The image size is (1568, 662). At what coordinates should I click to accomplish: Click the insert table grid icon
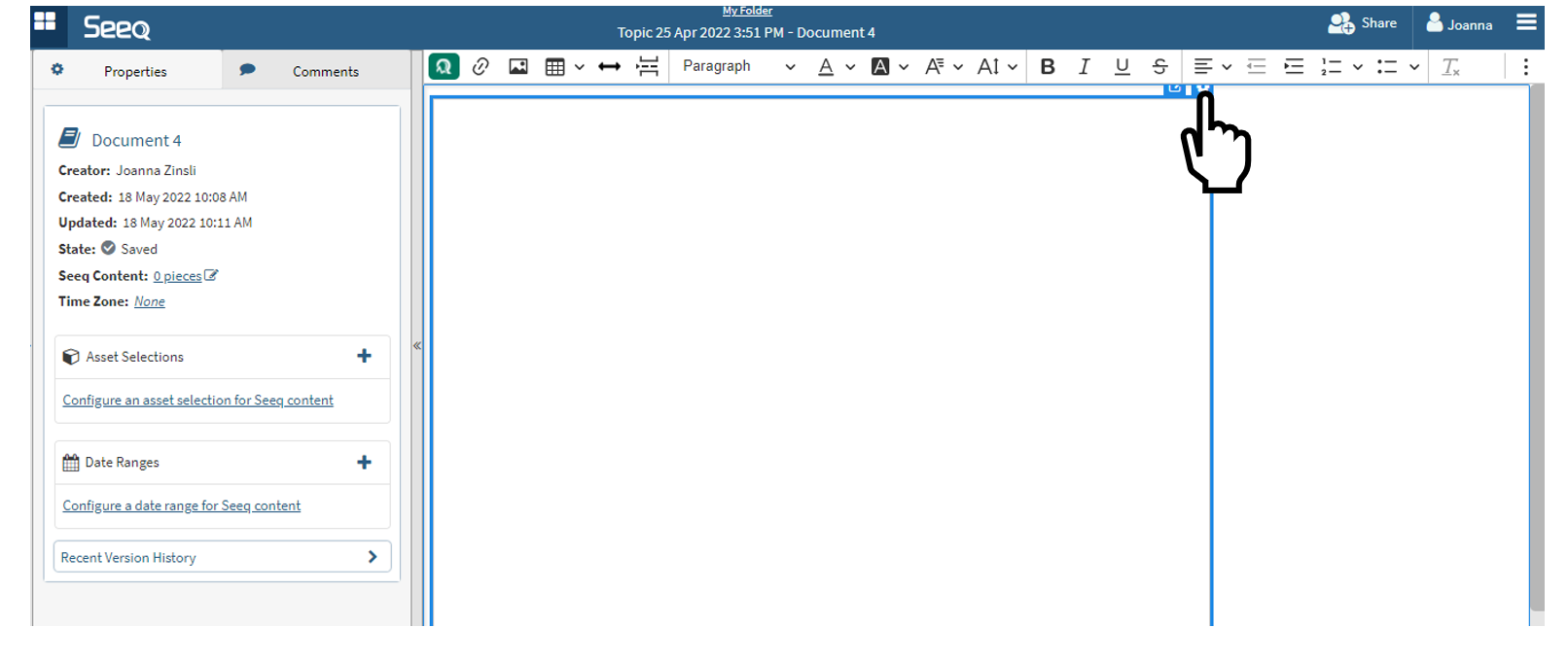(554, 66)
